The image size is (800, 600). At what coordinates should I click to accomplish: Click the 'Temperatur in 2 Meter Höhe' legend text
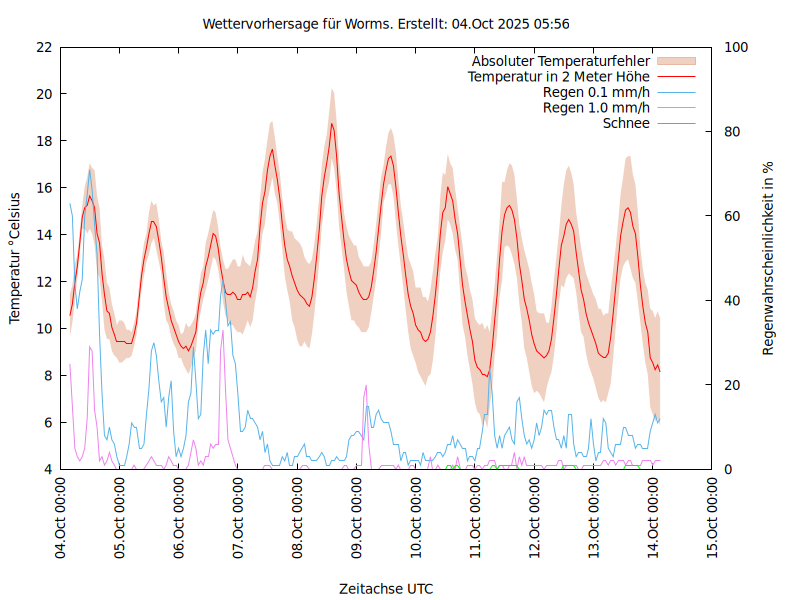[x=559, y=77]
